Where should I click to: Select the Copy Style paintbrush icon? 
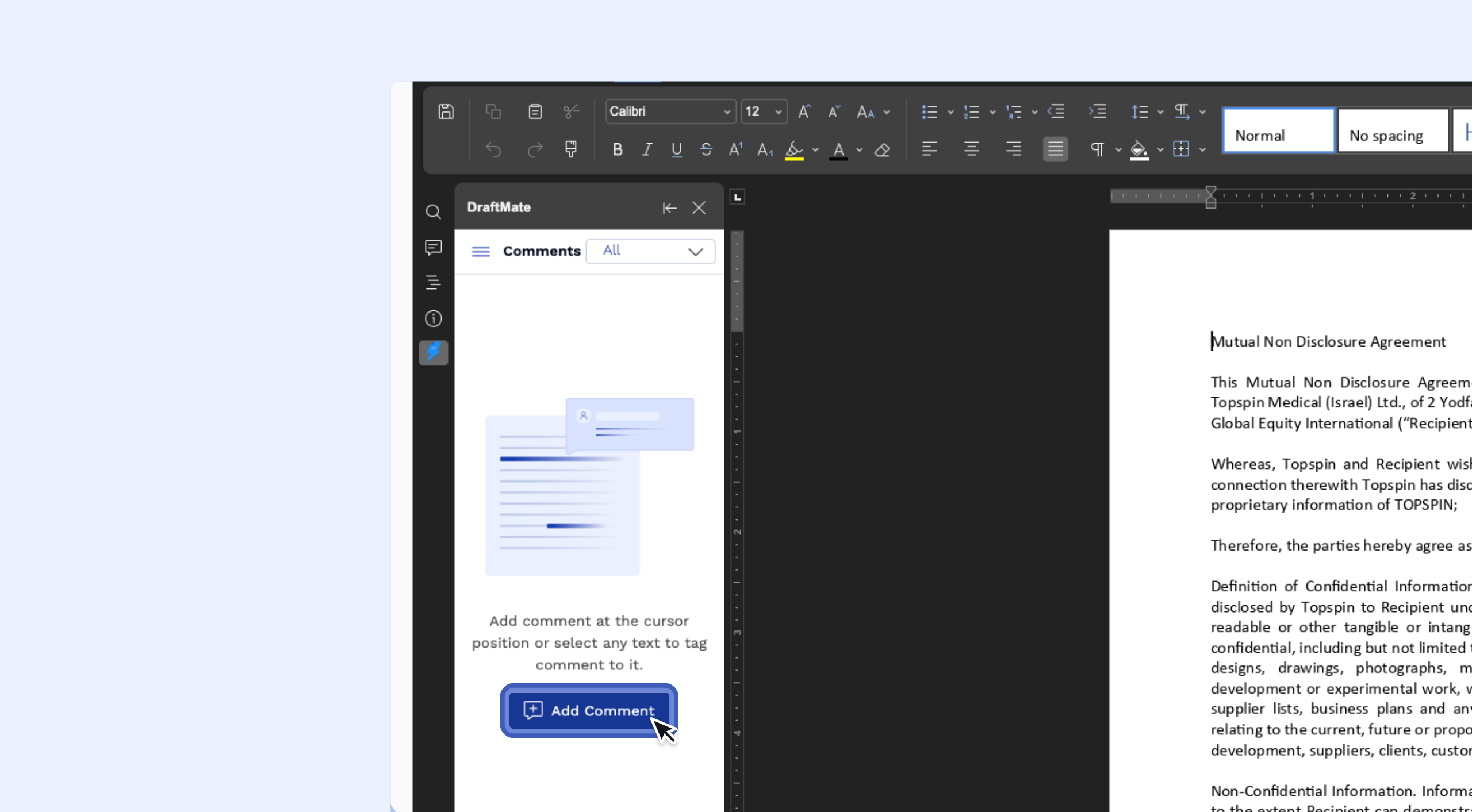click(570, 149)
